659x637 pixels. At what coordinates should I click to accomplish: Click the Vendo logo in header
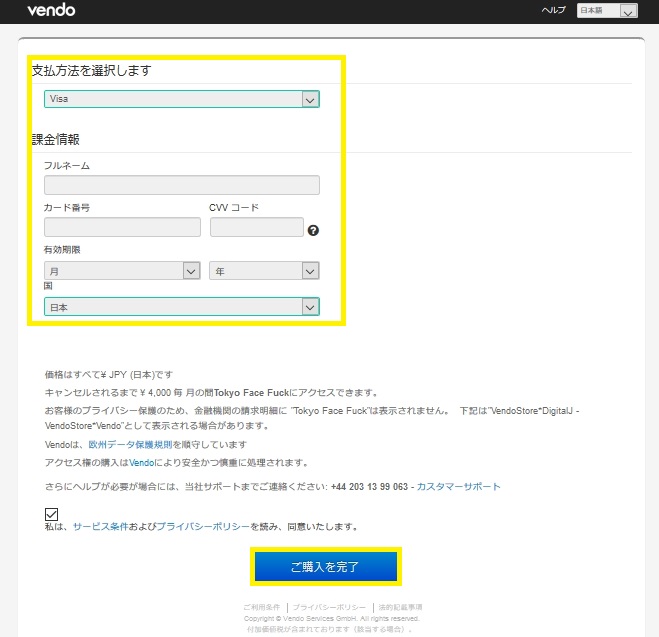point(51,11)
